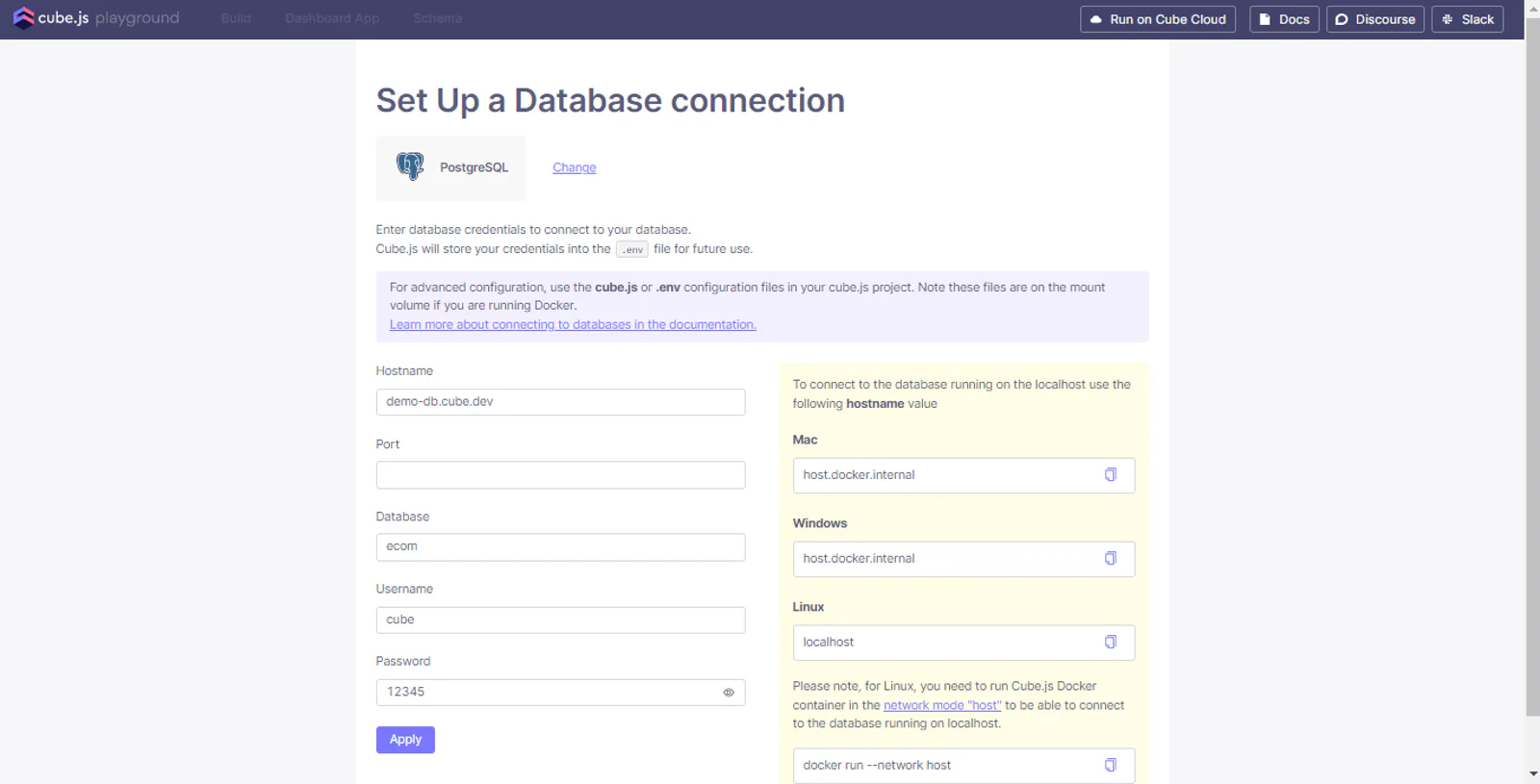Viewport: 1540px width, 784px height.
Task: Toggle password visibility eye icon
Action: [x=729, y=693]
